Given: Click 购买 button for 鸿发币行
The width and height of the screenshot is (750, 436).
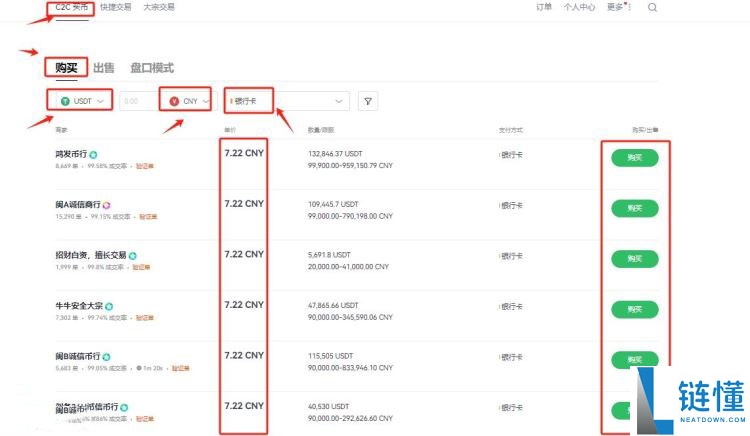Looking at the screenshot, I should [635, 158].
